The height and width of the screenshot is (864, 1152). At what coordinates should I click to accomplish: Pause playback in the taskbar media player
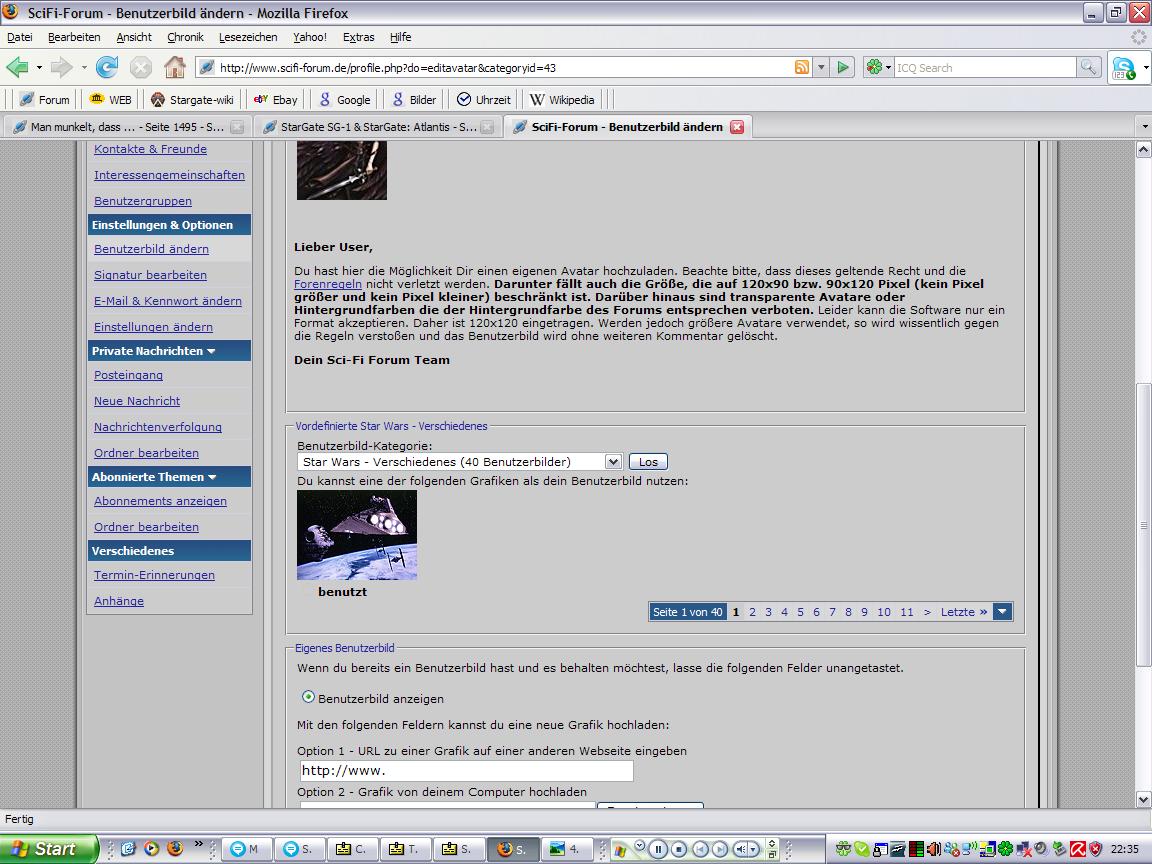pyautogui.click(x=658, y=849)
